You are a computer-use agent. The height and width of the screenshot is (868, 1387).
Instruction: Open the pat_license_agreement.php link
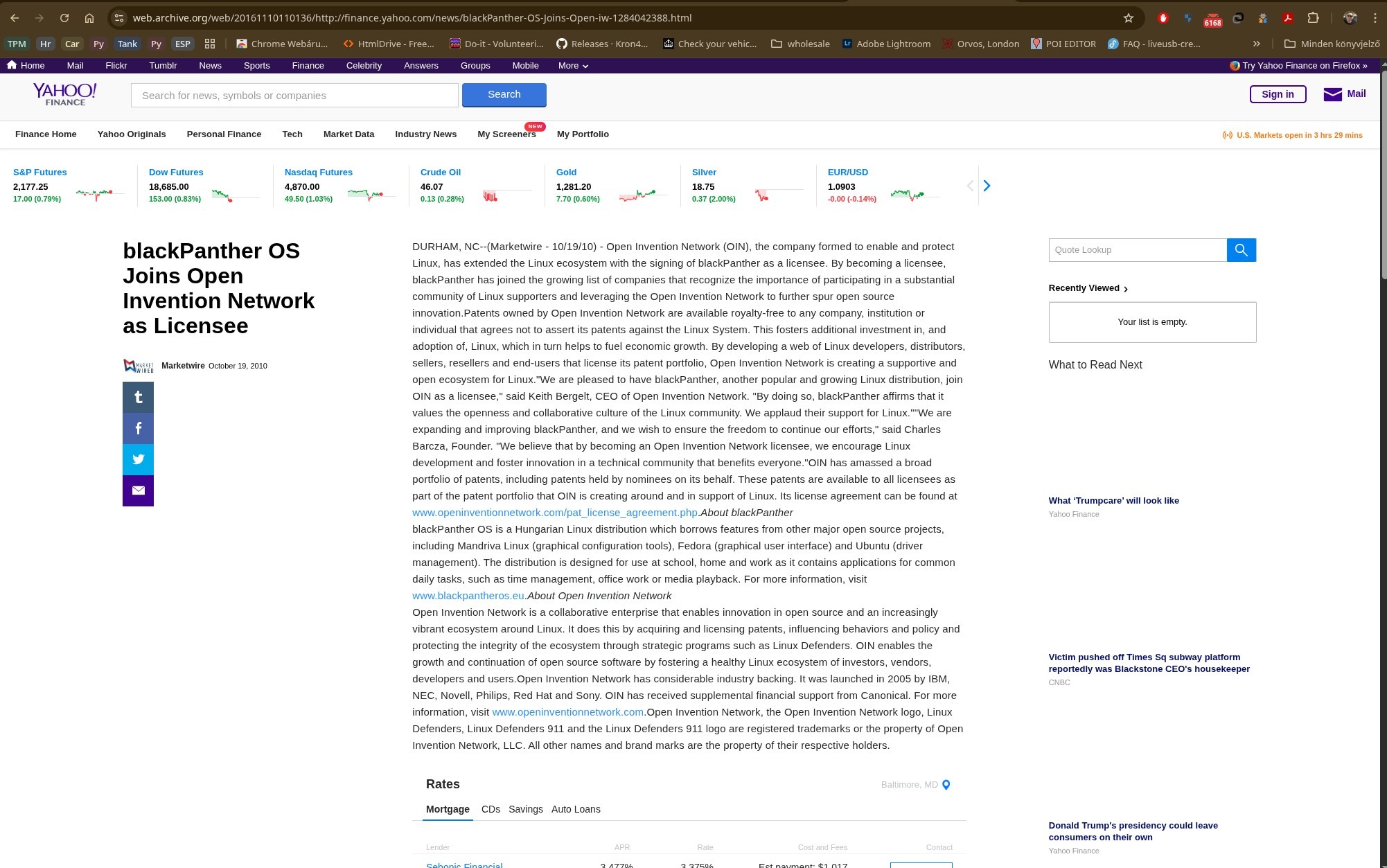[x=555, y=513]
